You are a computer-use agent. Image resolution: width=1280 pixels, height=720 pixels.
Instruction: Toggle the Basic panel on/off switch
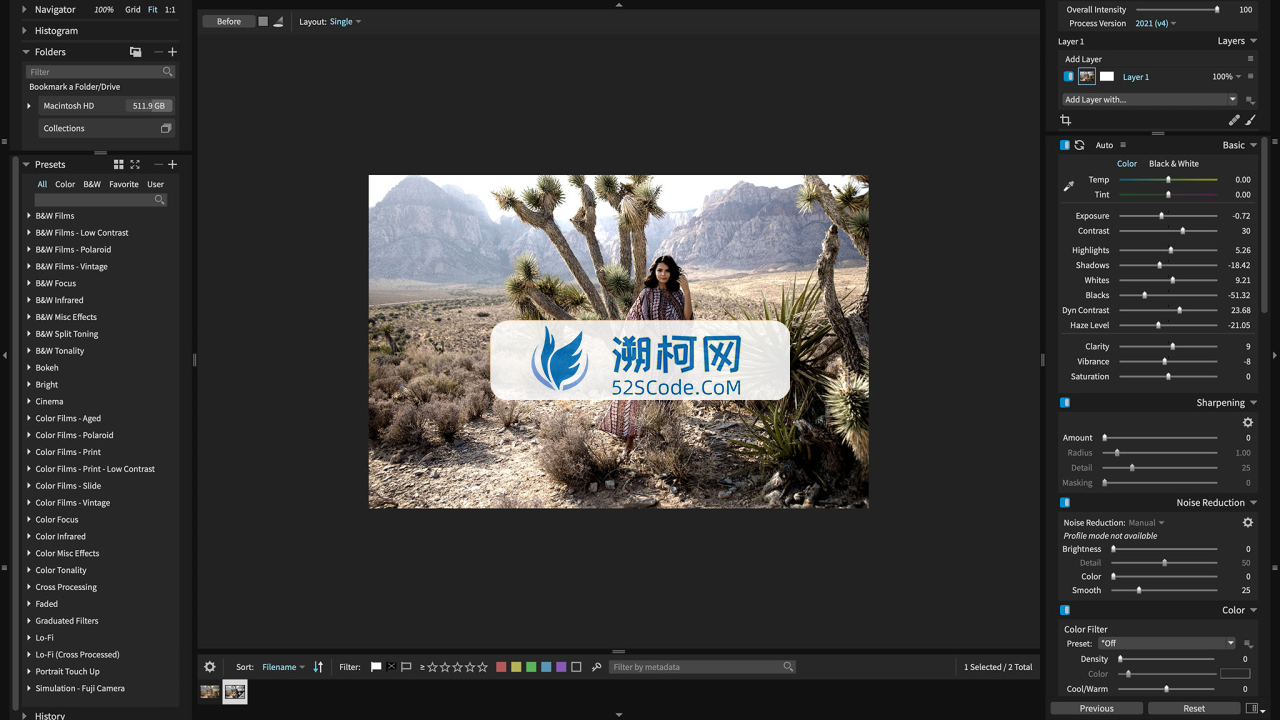(1065, 145)
